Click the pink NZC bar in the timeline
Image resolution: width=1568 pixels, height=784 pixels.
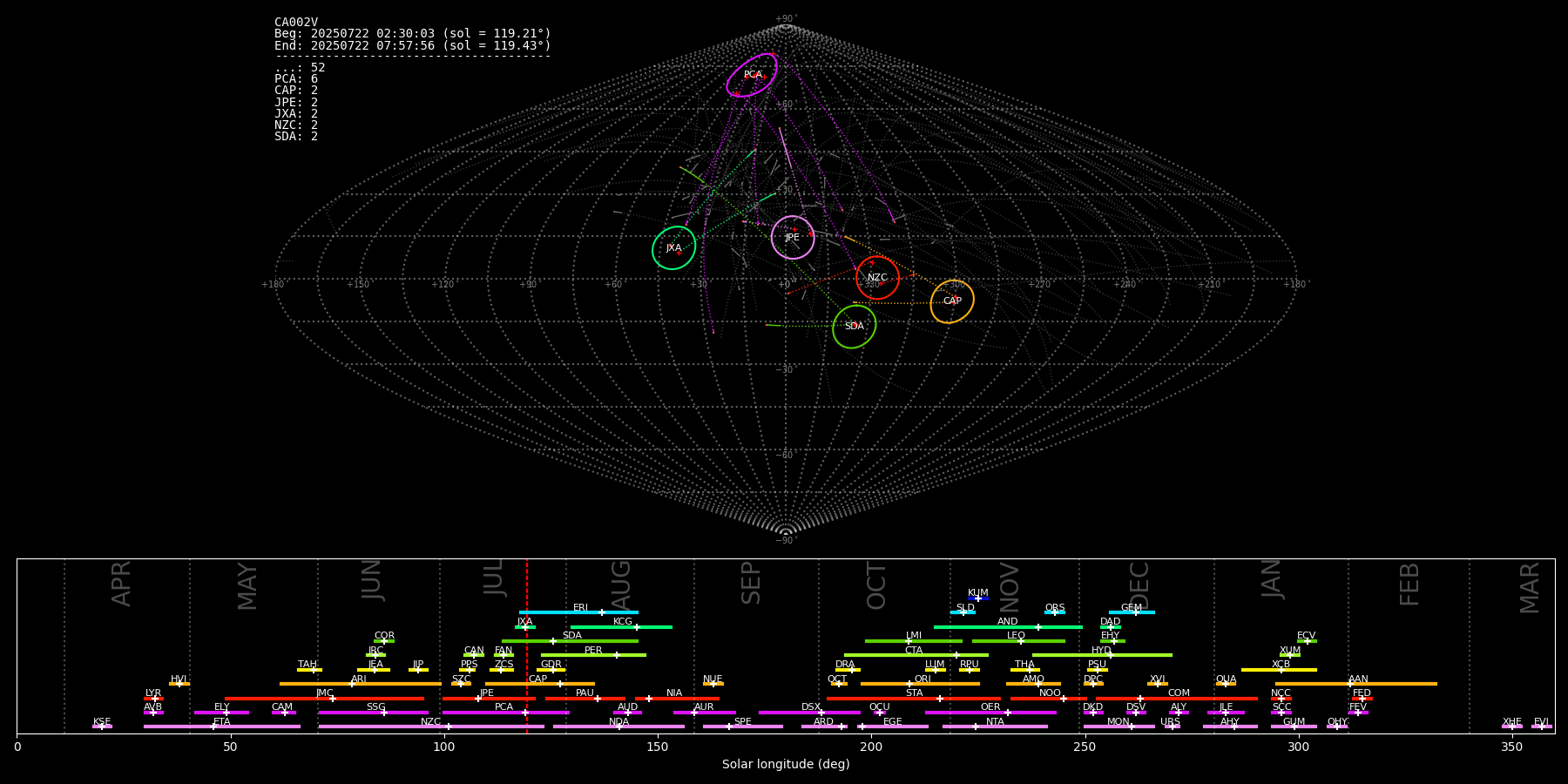[431, 727]
